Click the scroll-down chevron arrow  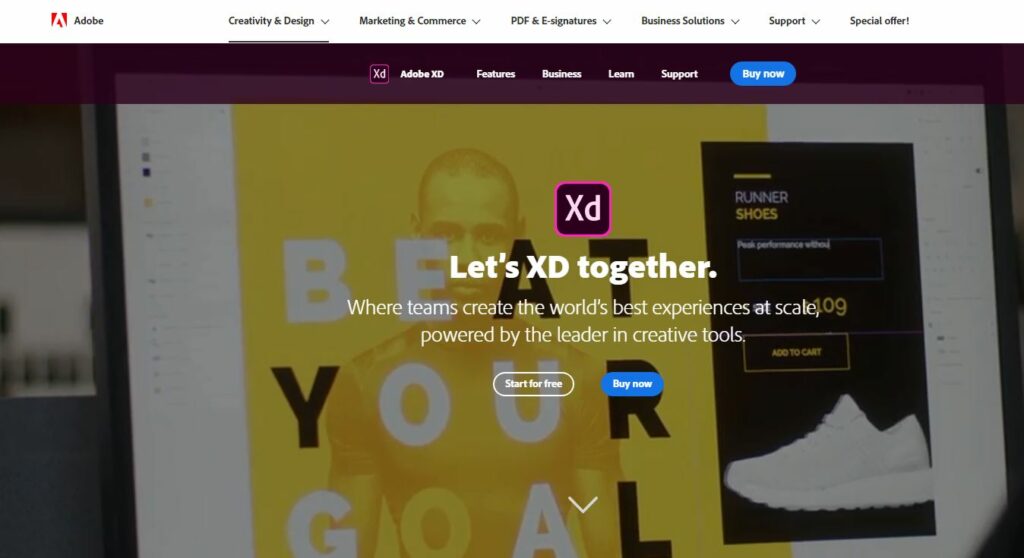(x=583, y=504)
